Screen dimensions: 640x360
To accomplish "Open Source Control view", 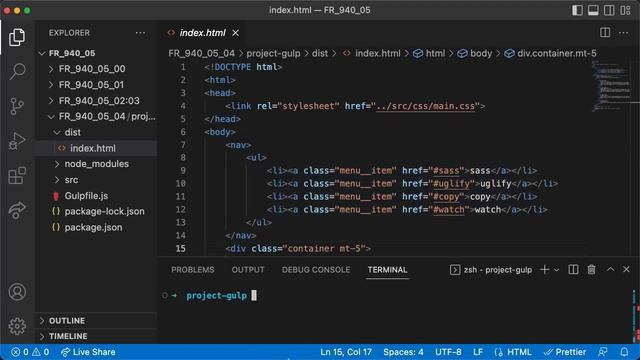I will [17, 106].
